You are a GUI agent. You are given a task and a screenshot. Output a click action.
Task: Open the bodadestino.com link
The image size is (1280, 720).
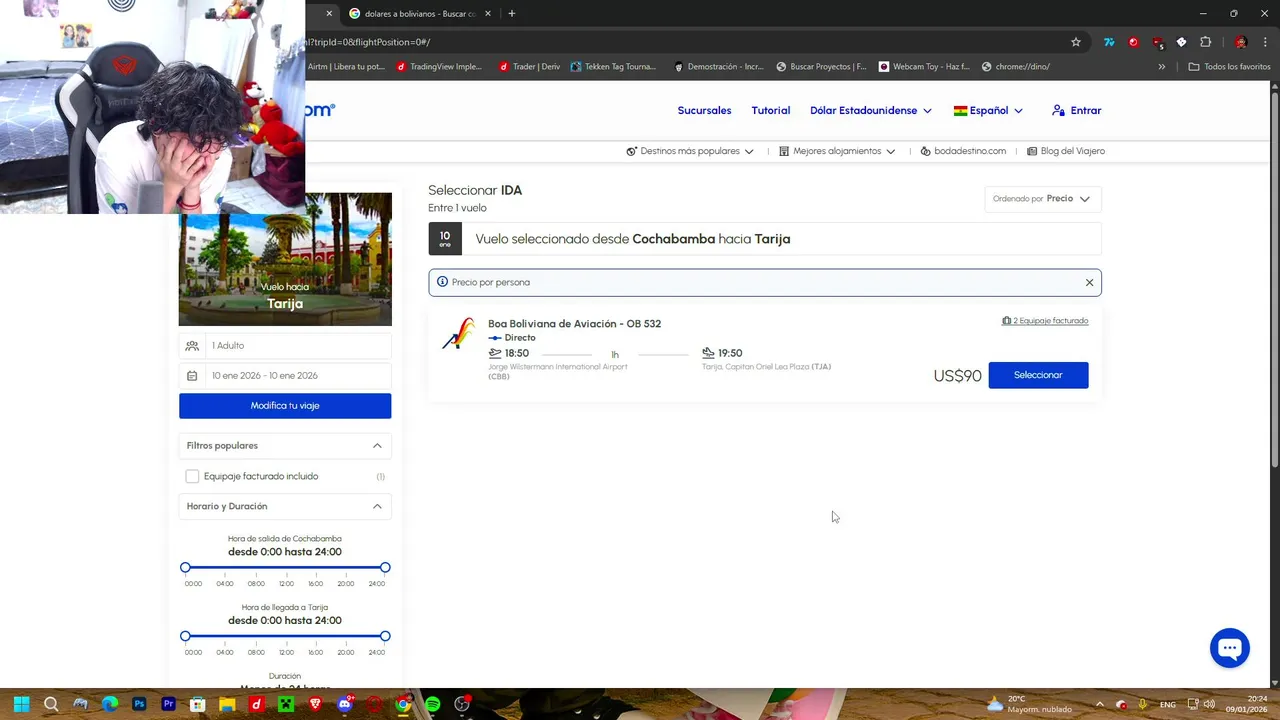pos(963,151)
